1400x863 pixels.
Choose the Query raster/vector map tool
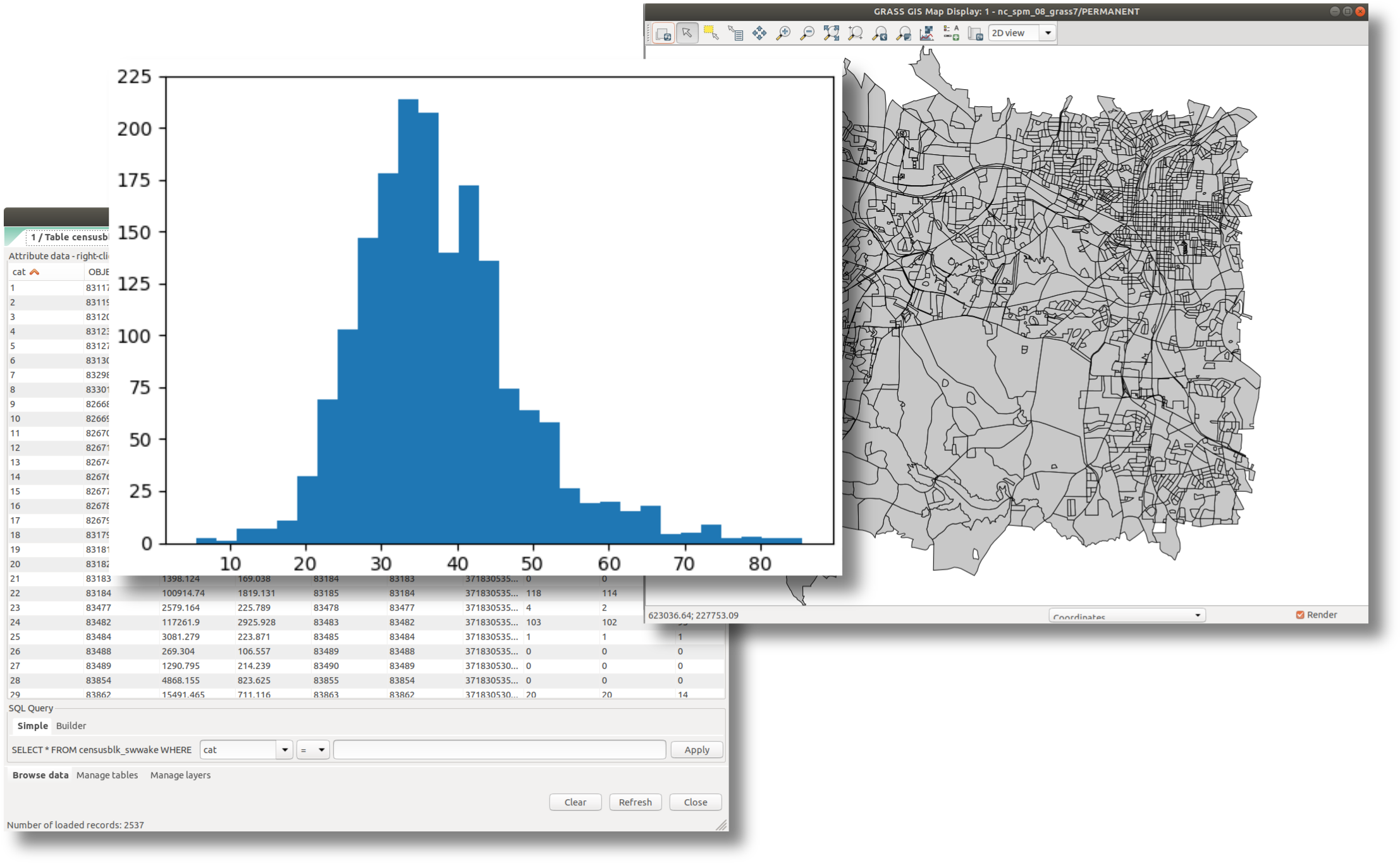[735, 34]
